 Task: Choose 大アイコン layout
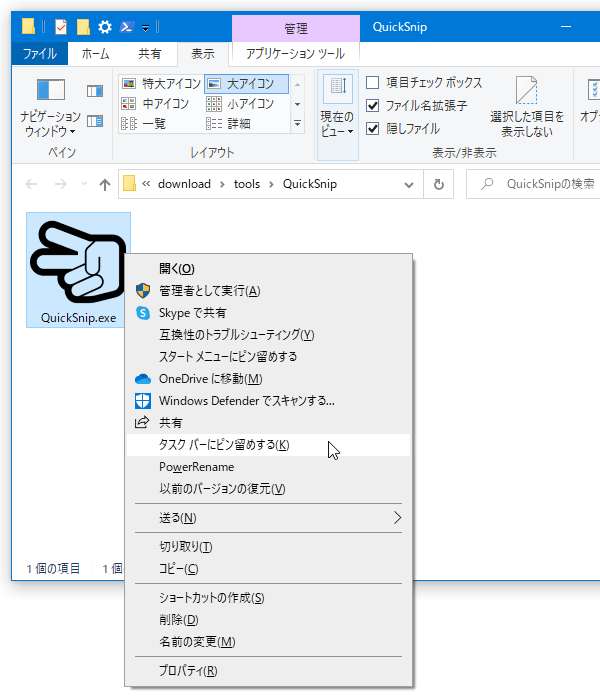(247, 84)
